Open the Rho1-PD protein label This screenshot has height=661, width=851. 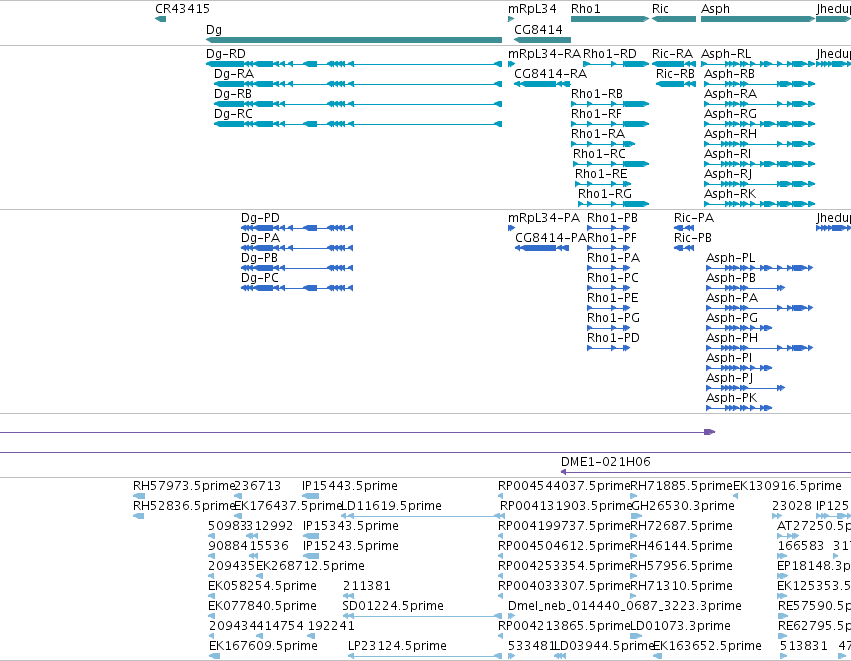point(614,339)
